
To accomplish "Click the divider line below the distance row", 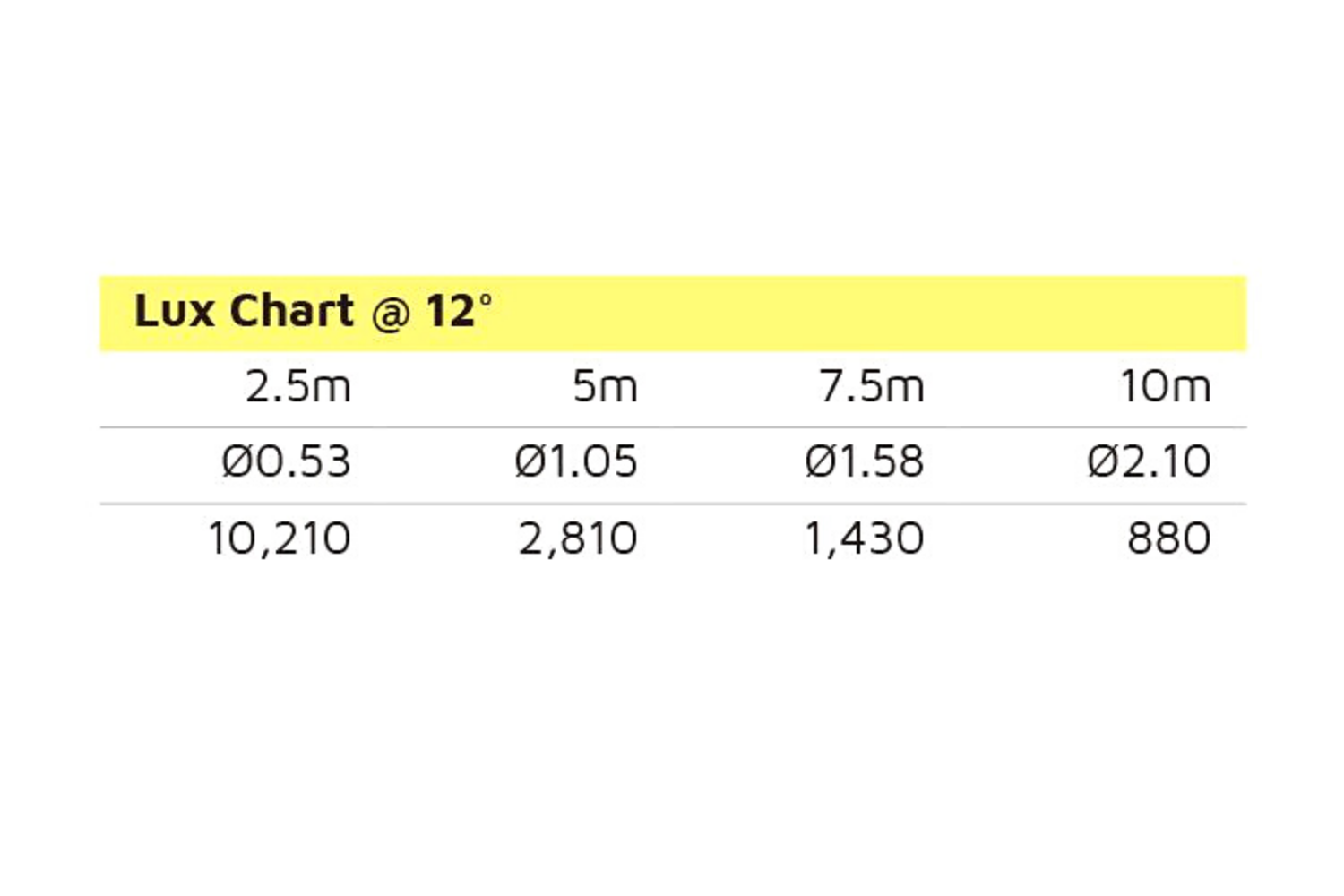I will (672, 427).
